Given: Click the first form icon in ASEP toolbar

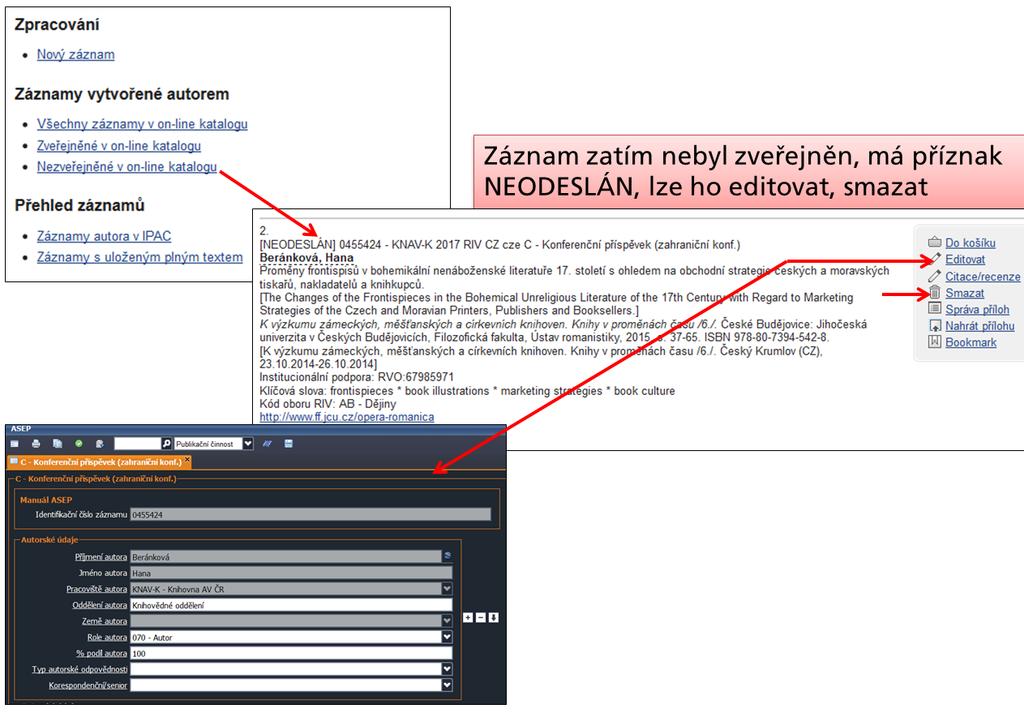Looking at the screenshot, I should [14, 444].
